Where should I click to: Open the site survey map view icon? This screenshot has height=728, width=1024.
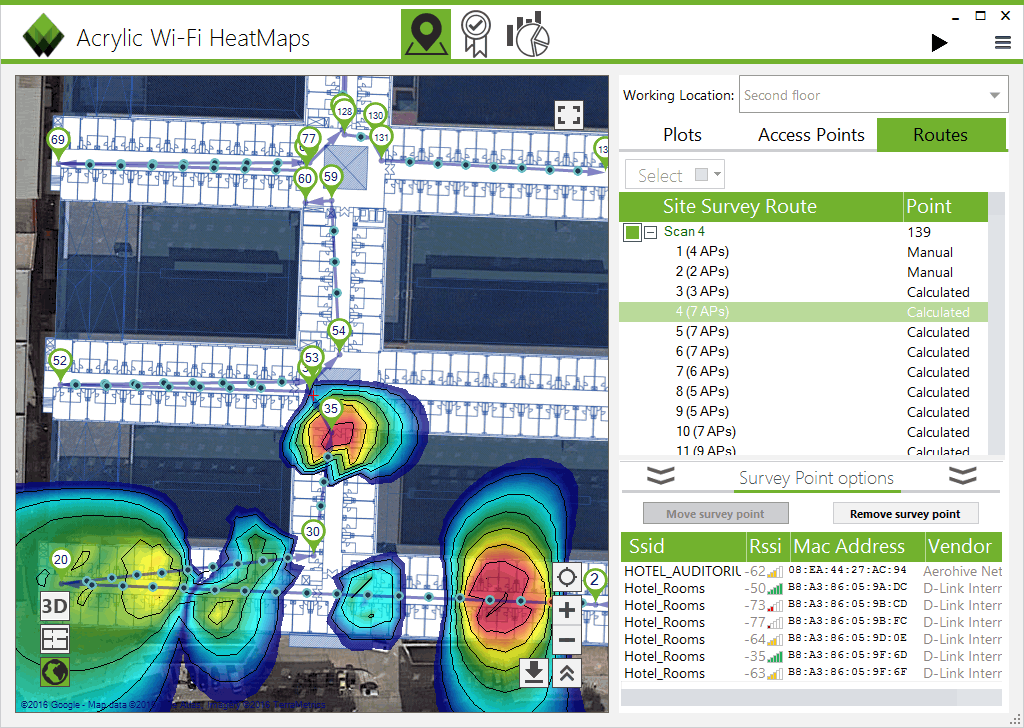[x=426, y=34]
